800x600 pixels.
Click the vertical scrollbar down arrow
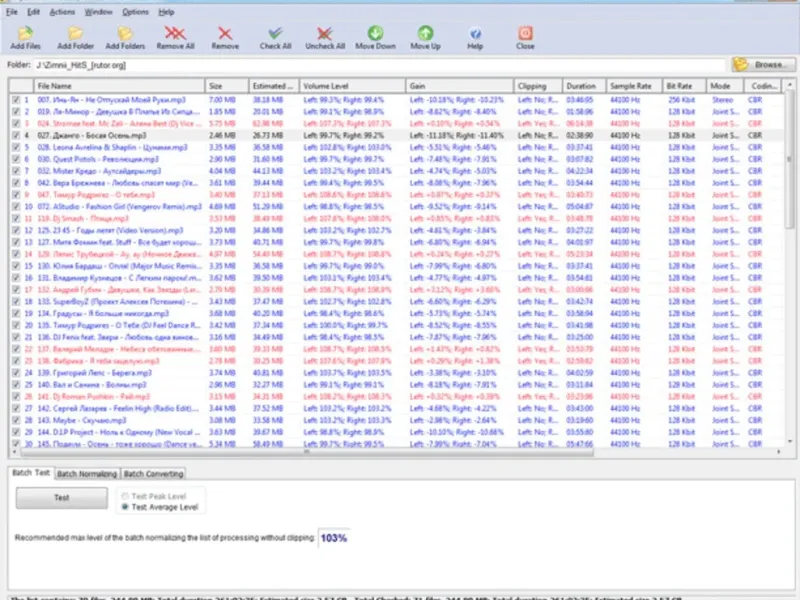(790, 442)
